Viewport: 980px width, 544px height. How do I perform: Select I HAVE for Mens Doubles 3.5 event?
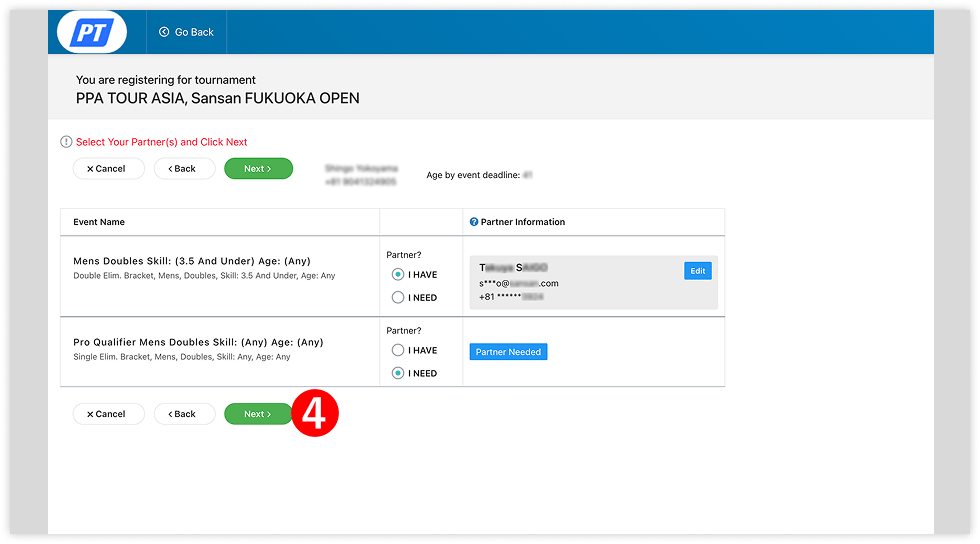pyautogui.click(x=398, y=274)
